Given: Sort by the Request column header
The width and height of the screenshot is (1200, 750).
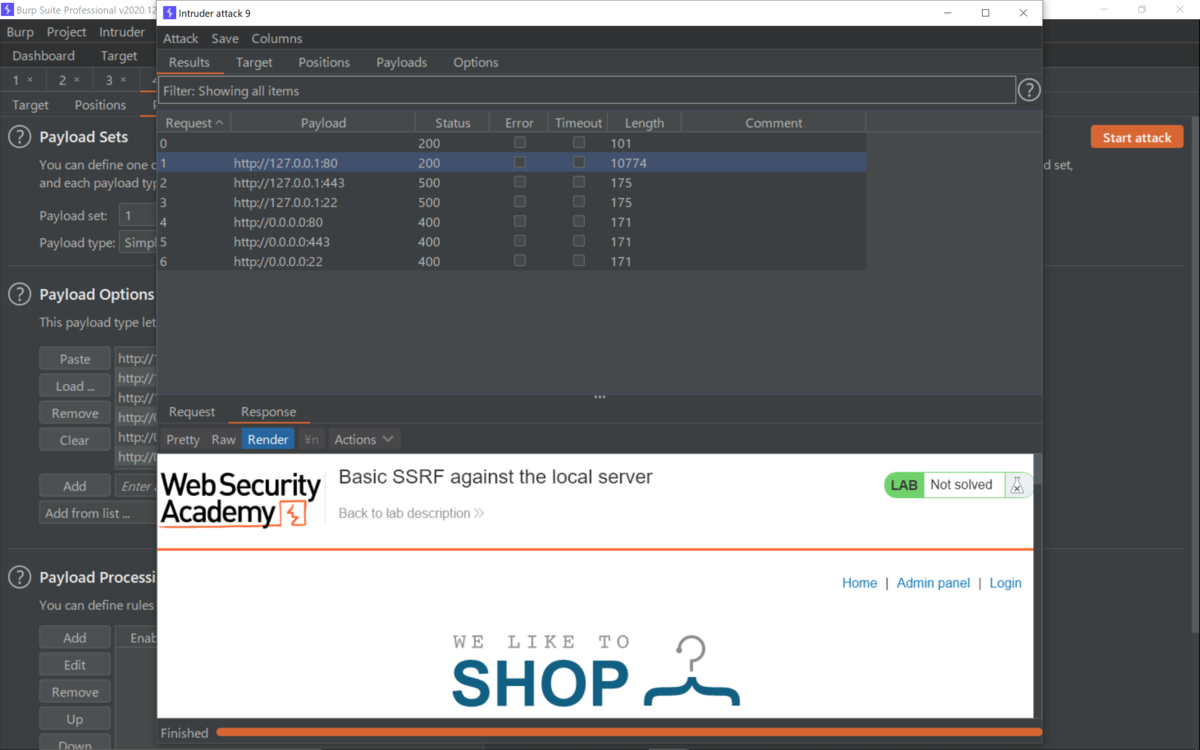Looking at the screenshot, I should (194, 123).
